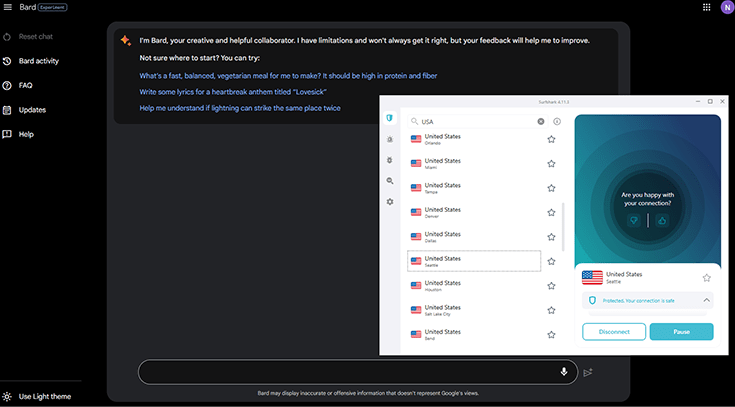Favorite the Seattle list row star
The height and width of the screenshot is (407, 735).
click(x=551, y=261)
